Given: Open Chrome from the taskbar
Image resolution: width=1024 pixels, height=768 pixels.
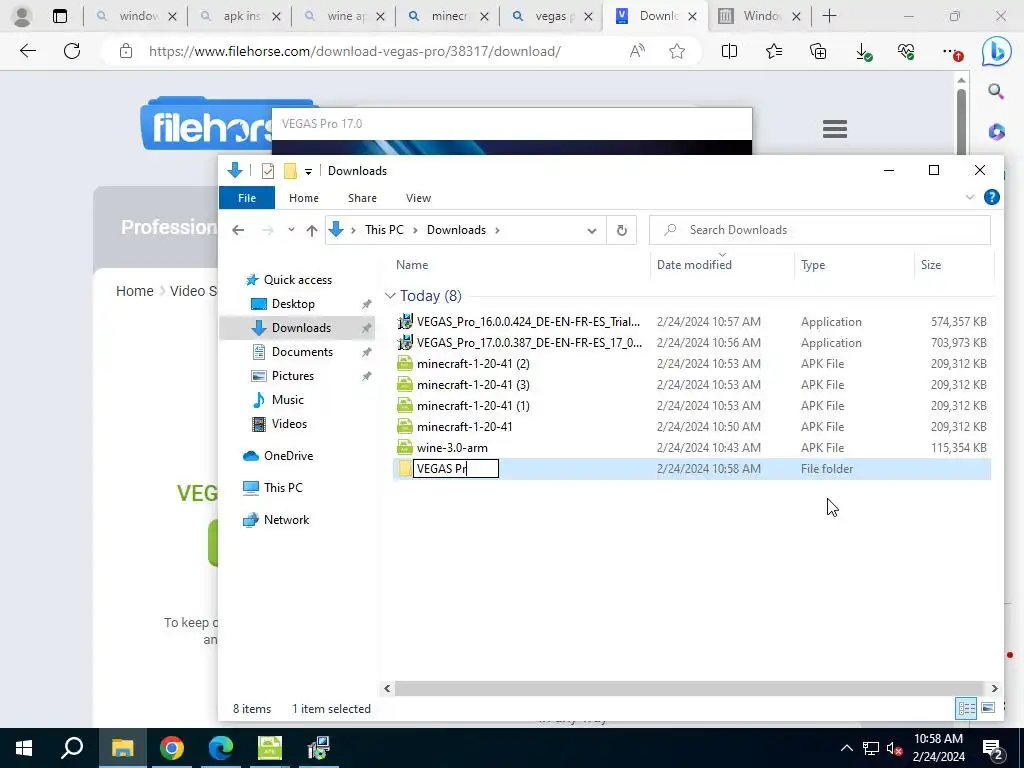Looking at the screenshot, I should pyautogui.click(x=171, y=748).
